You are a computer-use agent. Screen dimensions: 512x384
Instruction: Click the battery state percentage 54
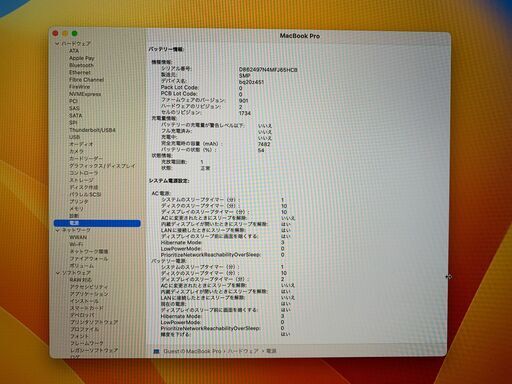(x=261, y=151)
